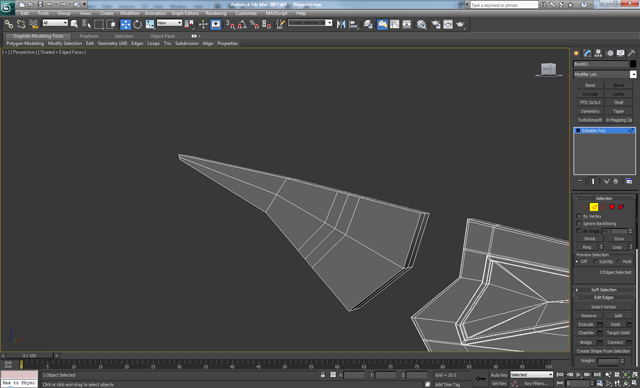Select the Edge sub-object level icon

pyautogui.click(x=594, y=207)
